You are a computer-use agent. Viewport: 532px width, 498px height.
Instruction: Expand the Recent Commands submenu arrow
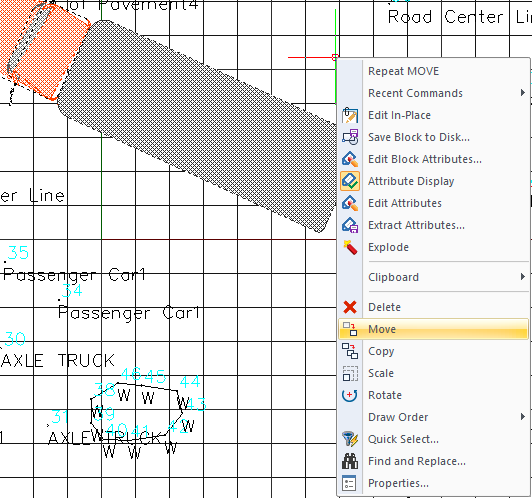[523, 93]
